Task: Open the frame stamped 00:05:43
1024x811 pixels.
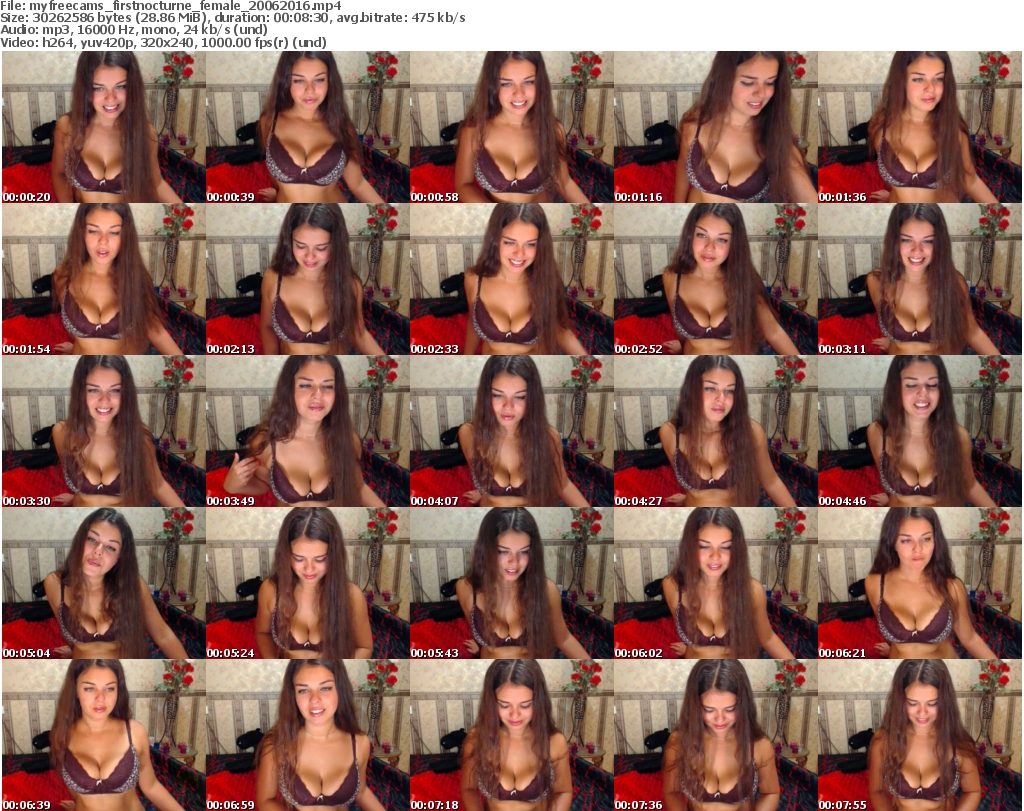Action: point(511,583)
